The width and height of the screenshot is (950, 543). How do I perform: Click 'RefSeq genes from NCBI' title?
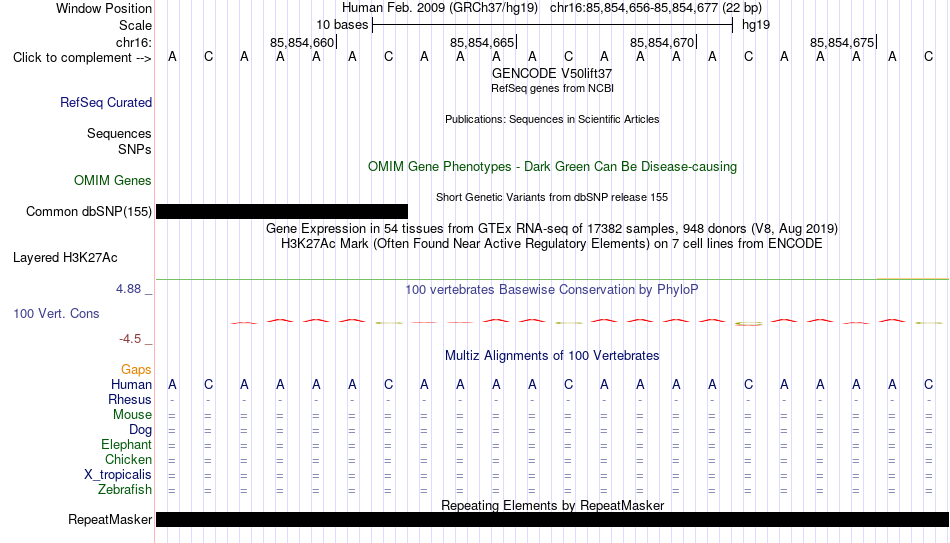point(553,88)
